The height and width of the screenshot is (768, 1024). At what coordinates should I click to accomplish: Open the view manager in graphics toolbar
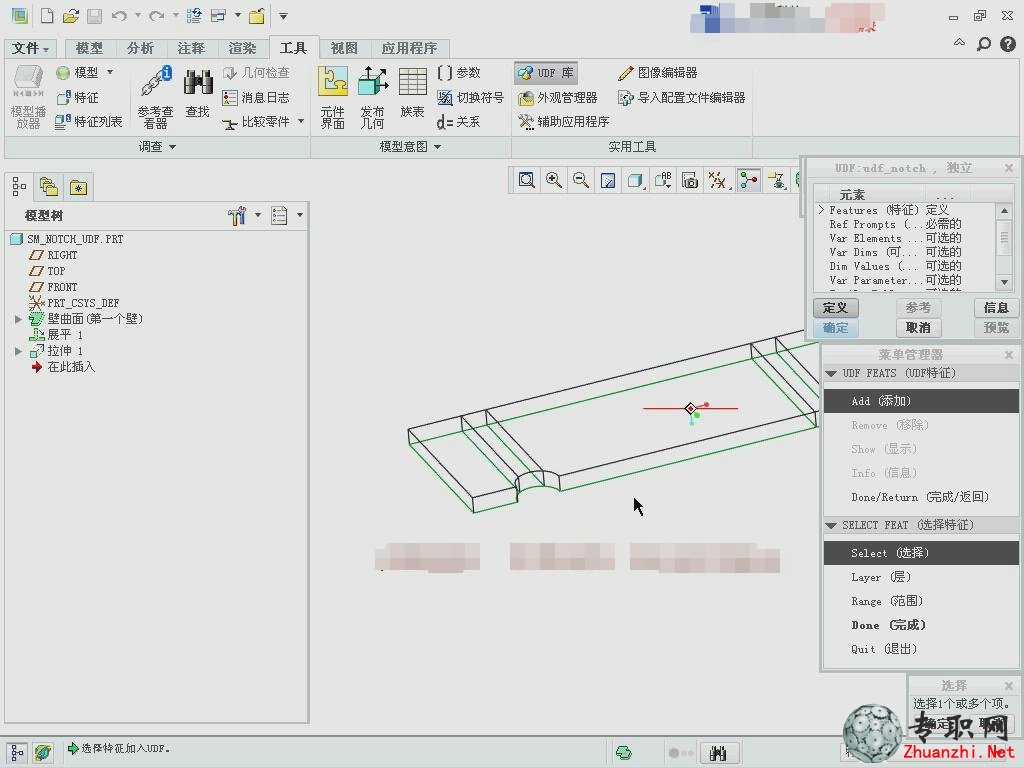[690, 180]
